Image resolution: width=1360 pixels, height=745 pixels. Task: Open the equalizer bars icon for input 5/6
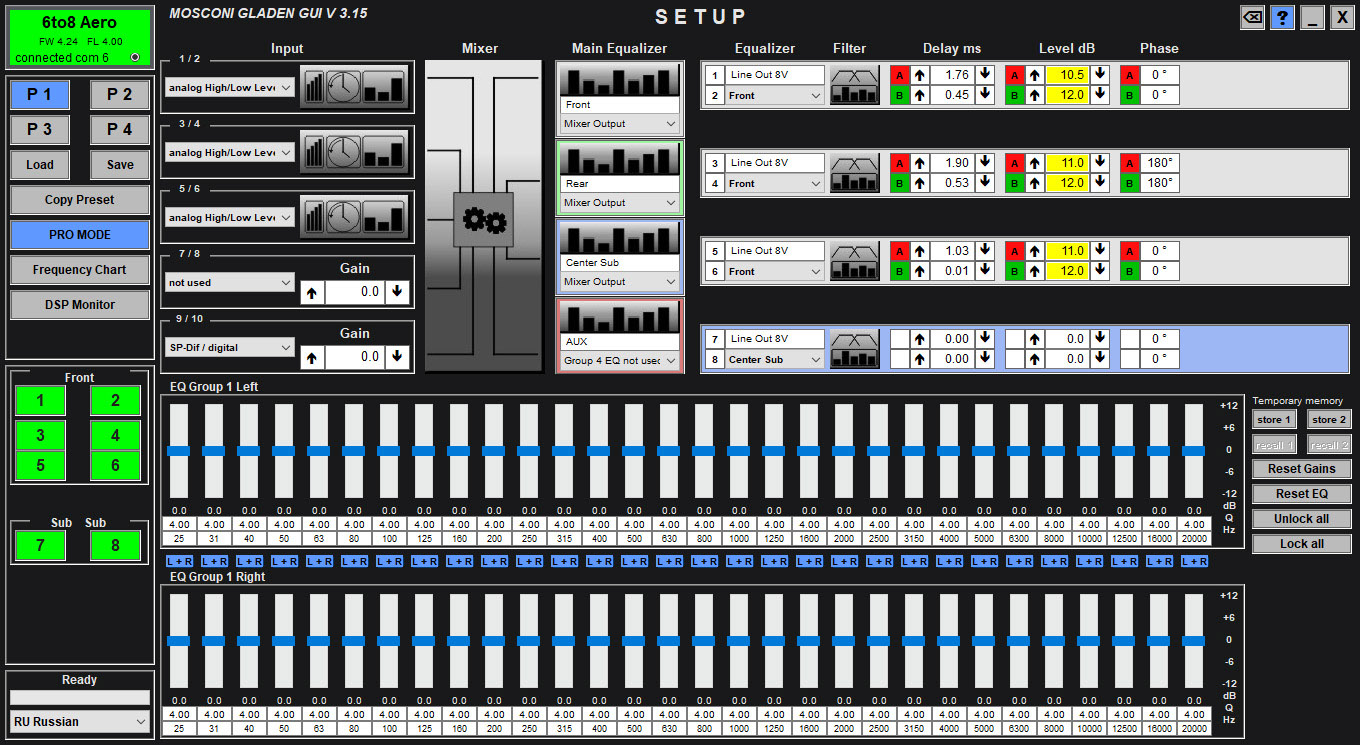pos(384,217)
